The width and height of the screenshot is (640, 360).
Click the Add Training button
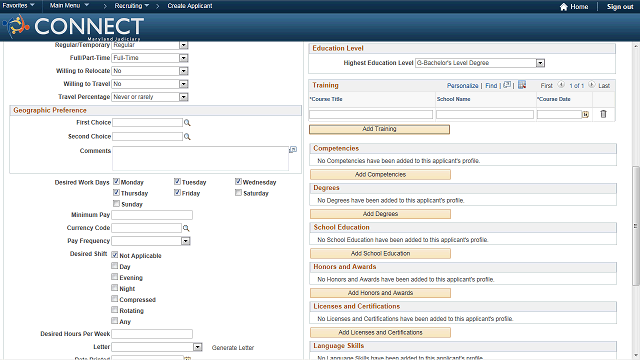point(379,129)
